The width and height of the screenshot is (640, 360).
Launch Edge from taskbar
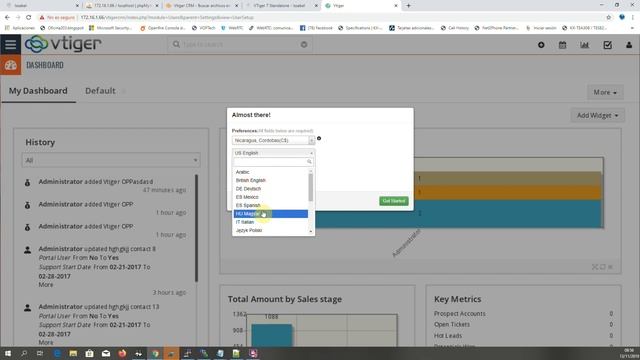57,353
